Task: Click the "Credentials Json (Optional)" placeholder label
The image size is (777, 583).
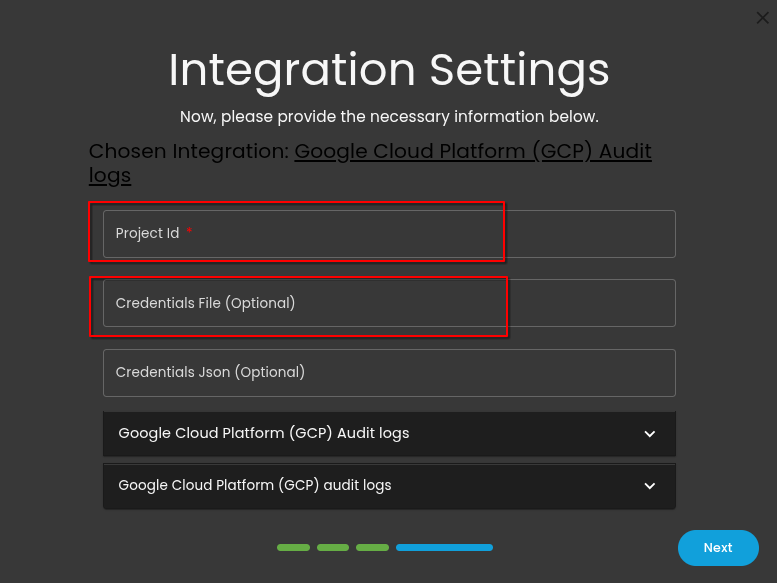Action: [x=210, y=372]
